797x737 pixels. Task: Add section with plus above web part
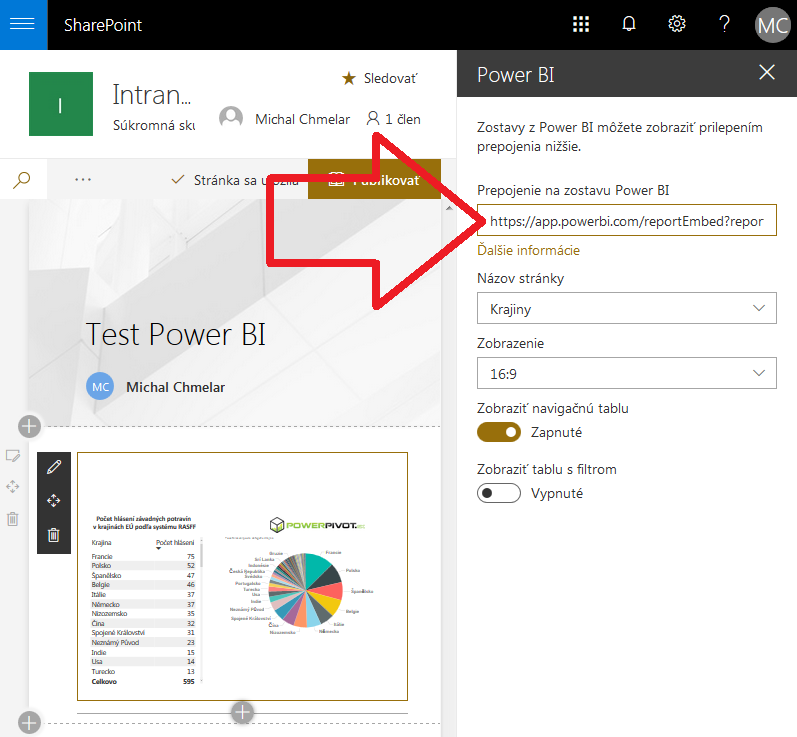[x=29, y=426]
